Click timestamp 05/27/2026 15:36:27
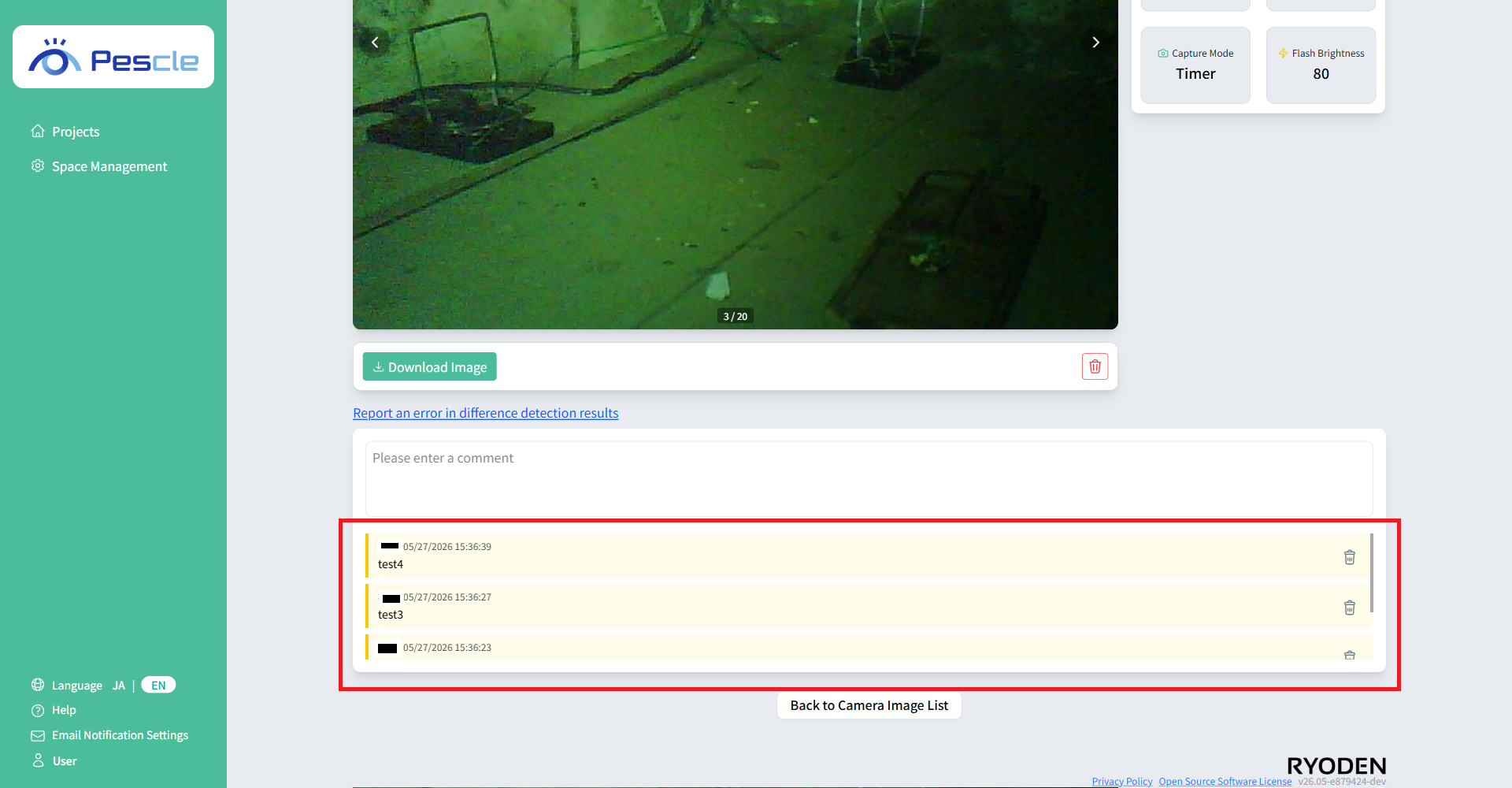The width and height of the screenshot is (1512, 788). click(x=447, y=597)
